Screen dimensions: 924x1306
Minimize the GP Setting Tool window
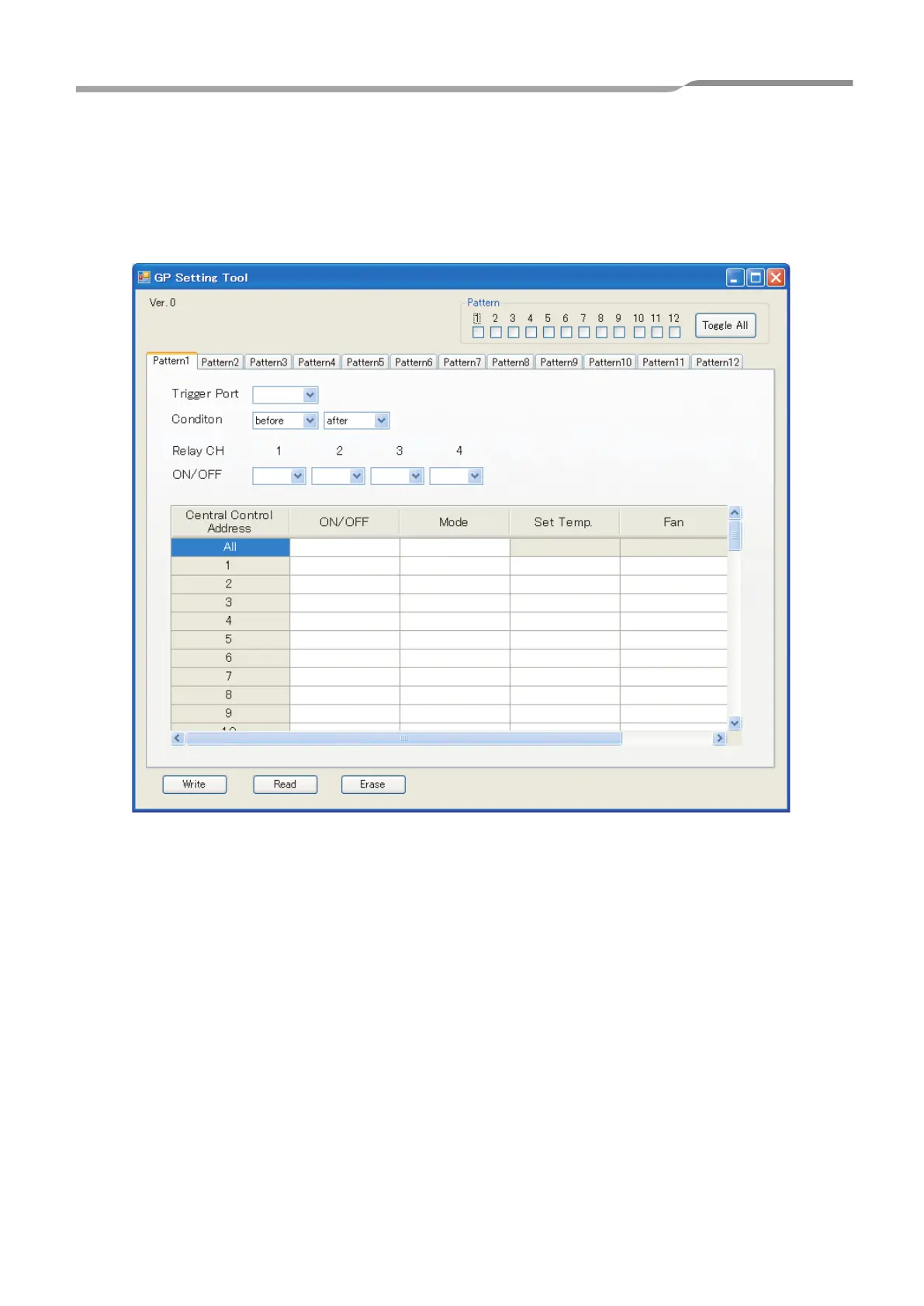(x=735, y=277)
